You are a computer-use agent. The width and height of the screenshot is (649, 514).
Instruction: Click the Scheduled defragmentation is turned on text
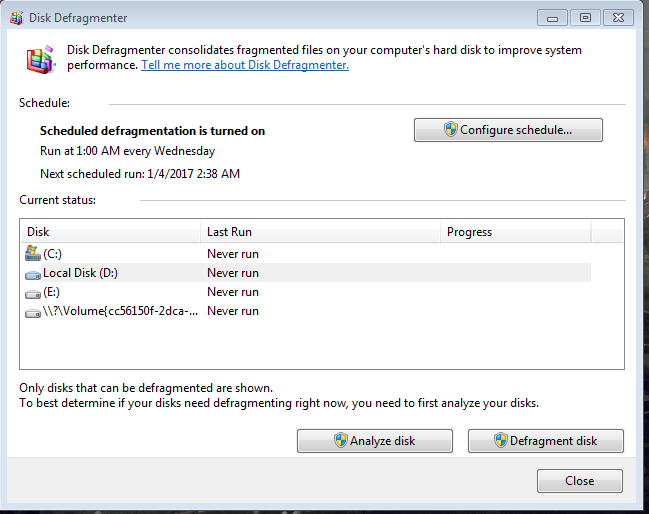point(152,131)
